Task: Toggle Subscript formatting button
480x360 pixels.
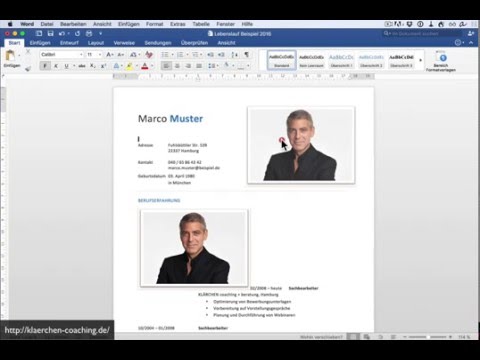Action: 93,66
